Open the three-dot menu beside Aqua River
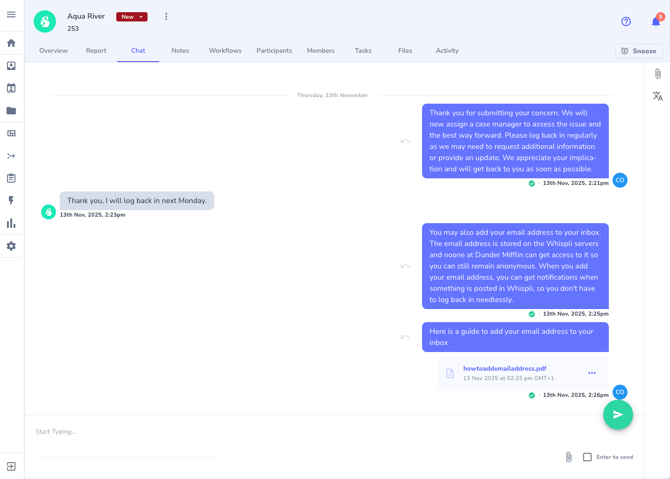The image size is (670, 479). (x=166, y=17)
